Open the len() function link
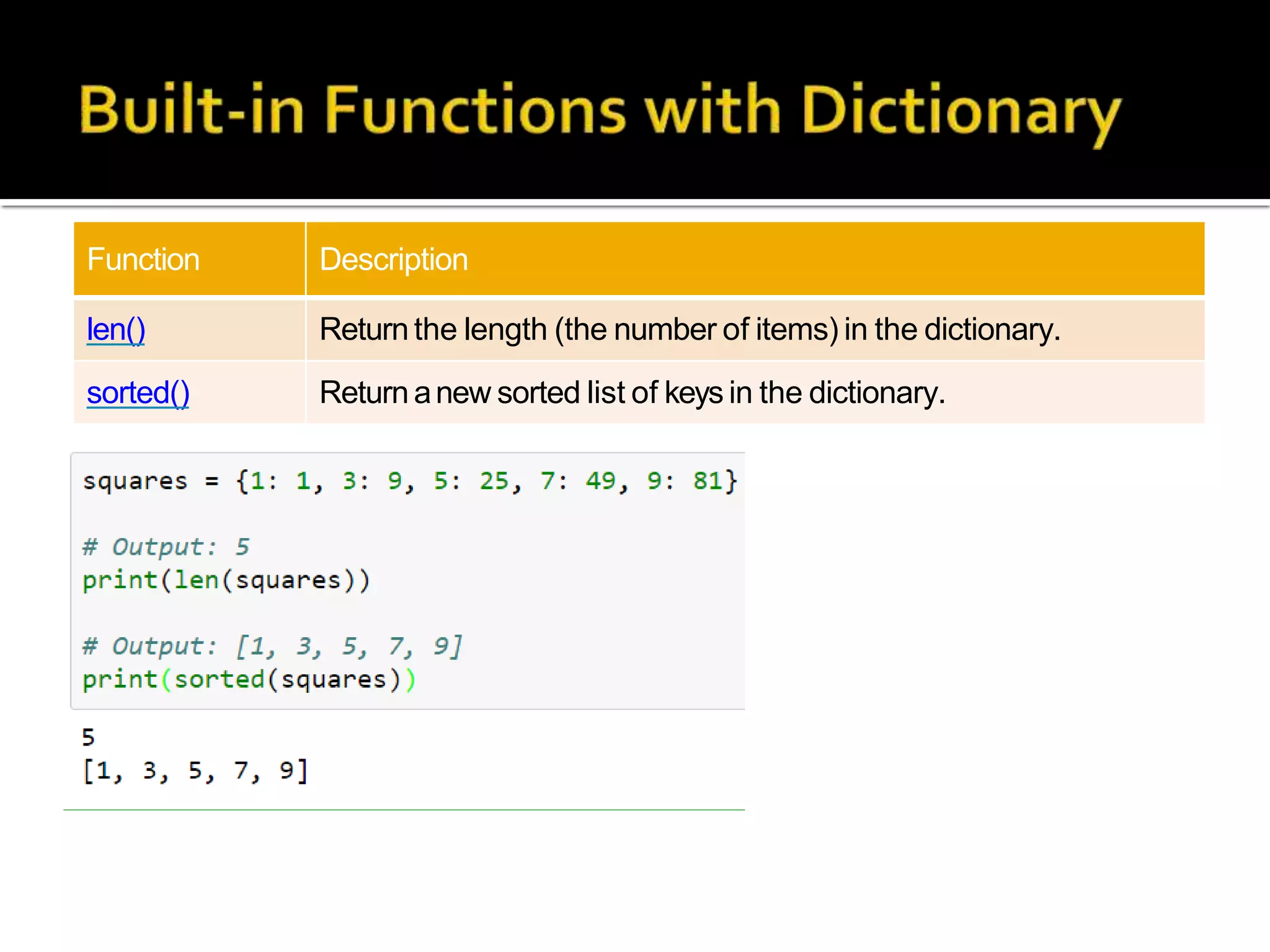The width and height of the screenshot is (1270, 952). [116, 329]
